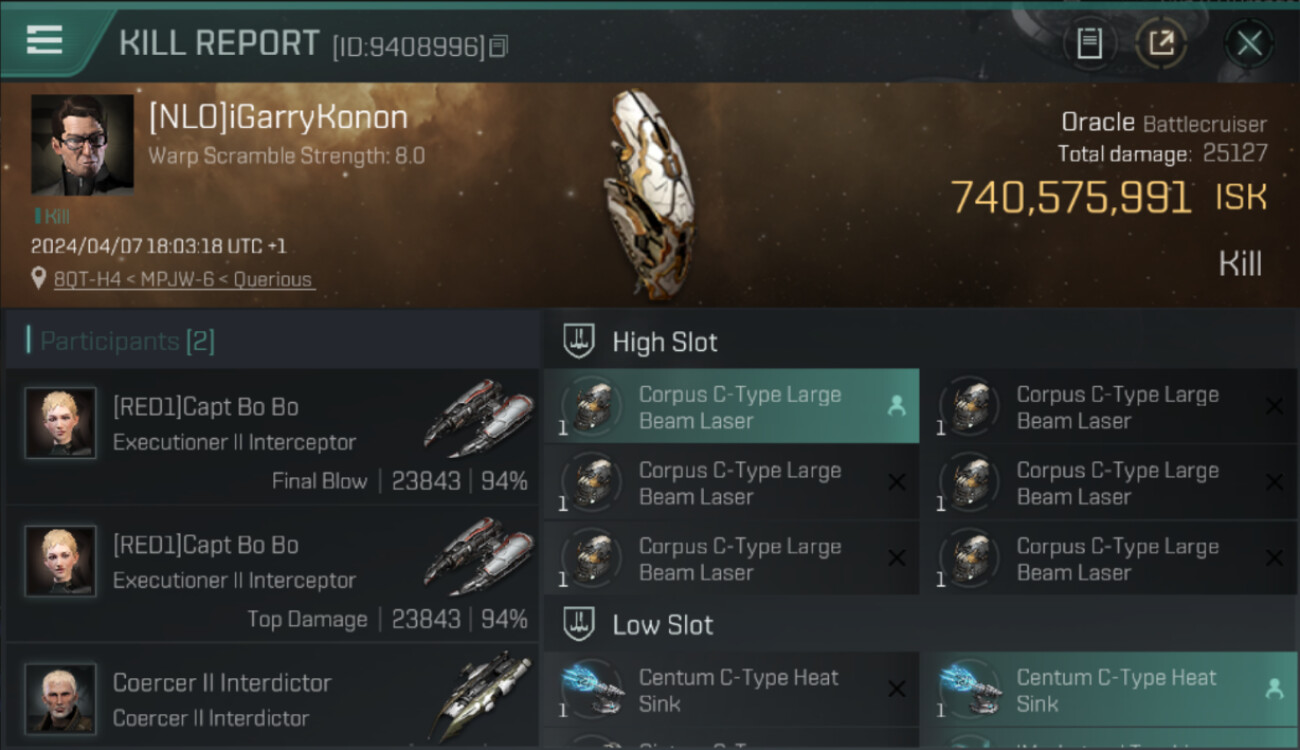Viewport: 1300px width, 750px height.
Task: Click the share export icon
Action: 1161,43
